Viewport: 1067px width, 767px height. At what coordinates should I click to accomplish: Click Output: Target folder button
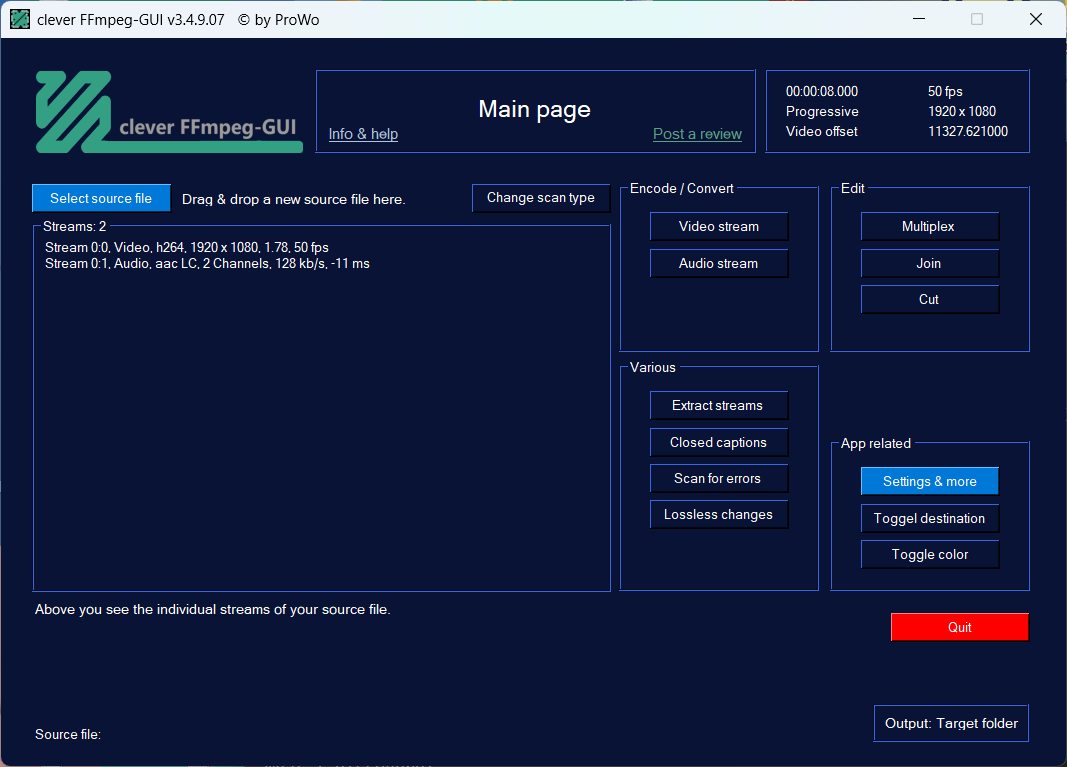click(951, 723)
